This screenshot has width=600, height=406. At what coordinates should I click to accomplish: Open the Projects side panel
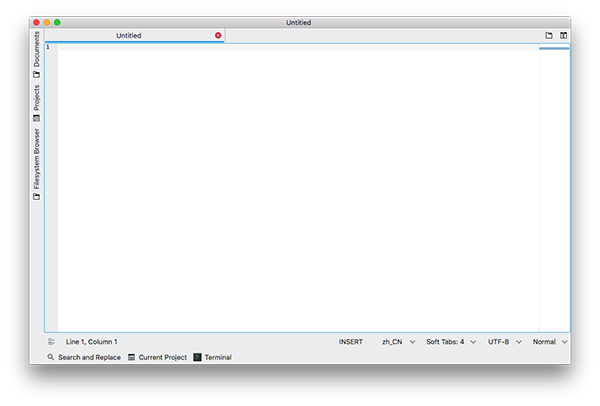click(37, 103)
